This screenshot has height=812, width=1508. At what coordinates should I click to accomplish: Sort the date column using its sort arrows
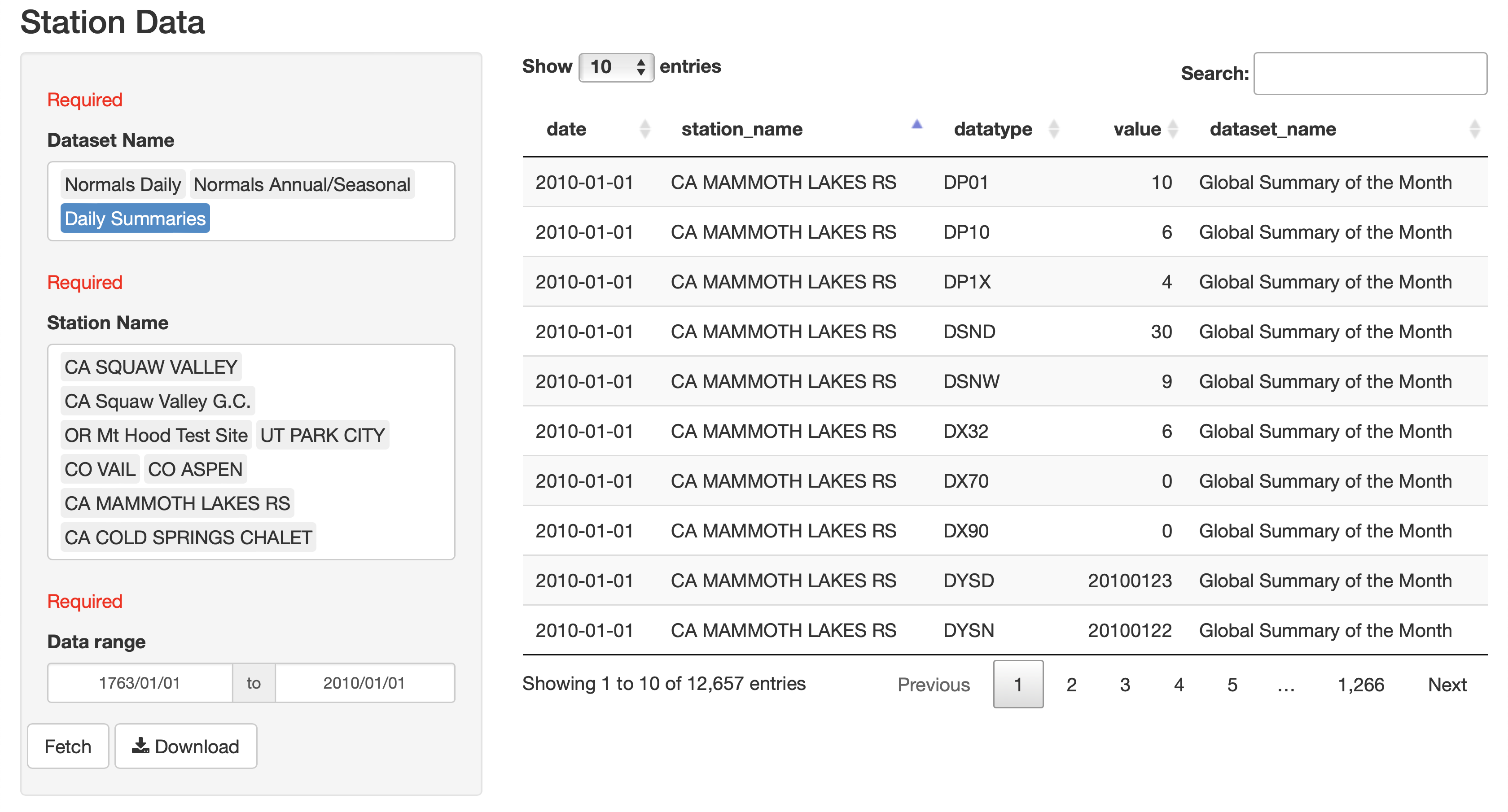coord(645,129)
